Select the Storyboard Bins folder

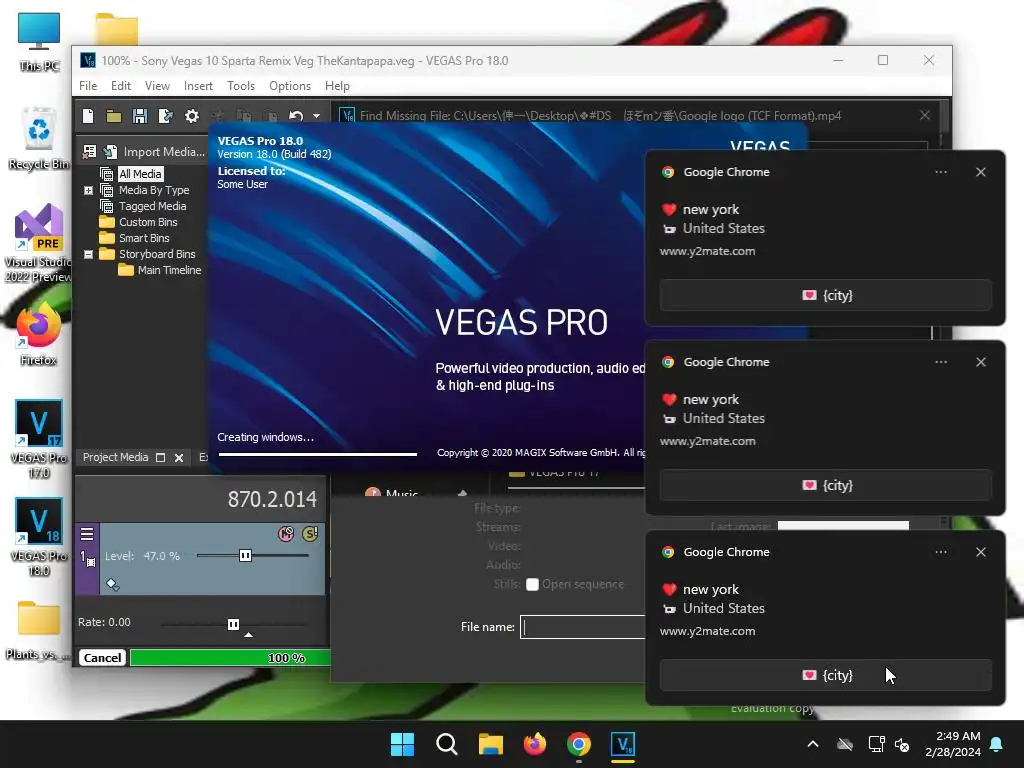click(x=157, y=254)
